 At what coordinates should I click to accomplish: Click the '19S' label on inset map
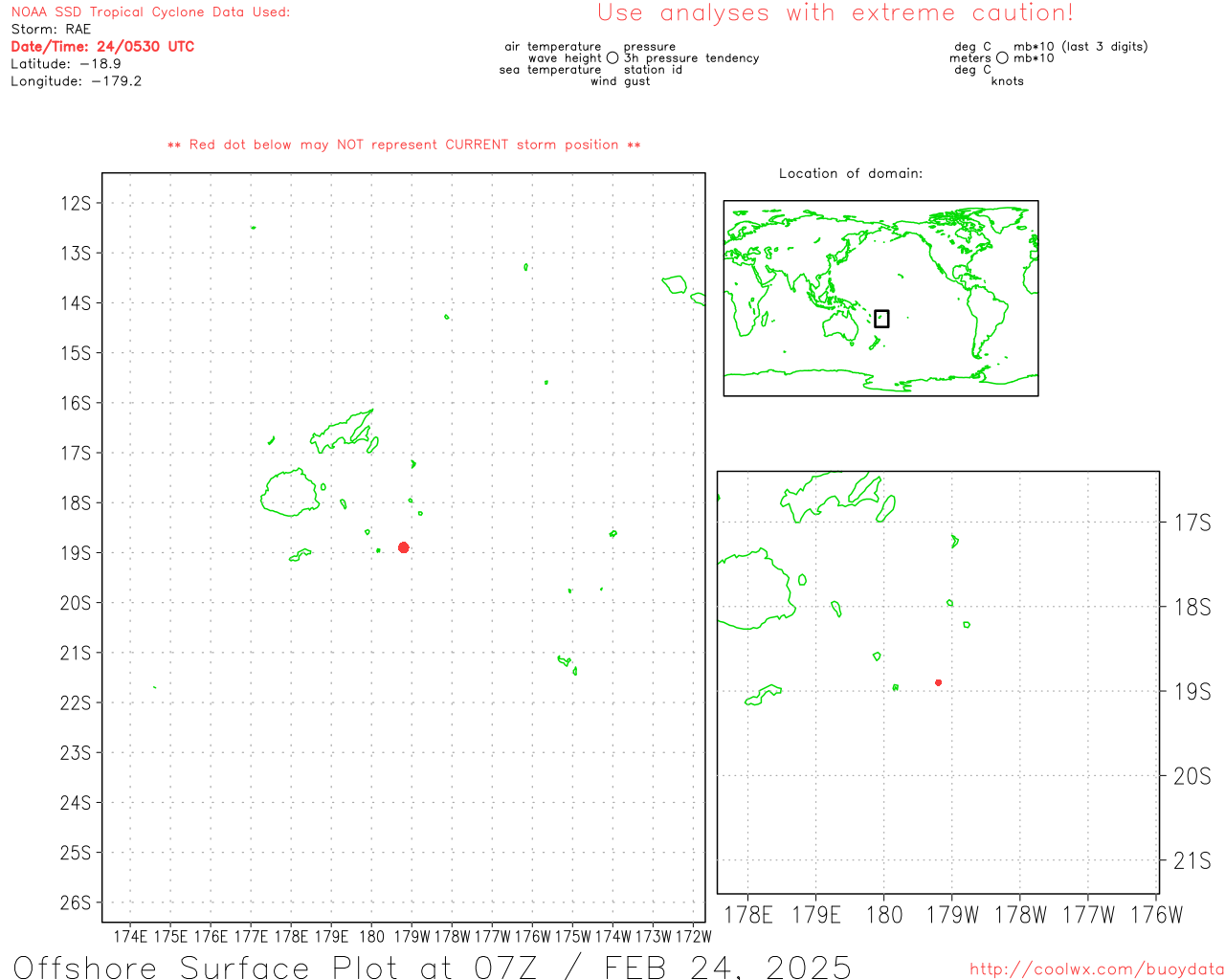(1192, 691)
